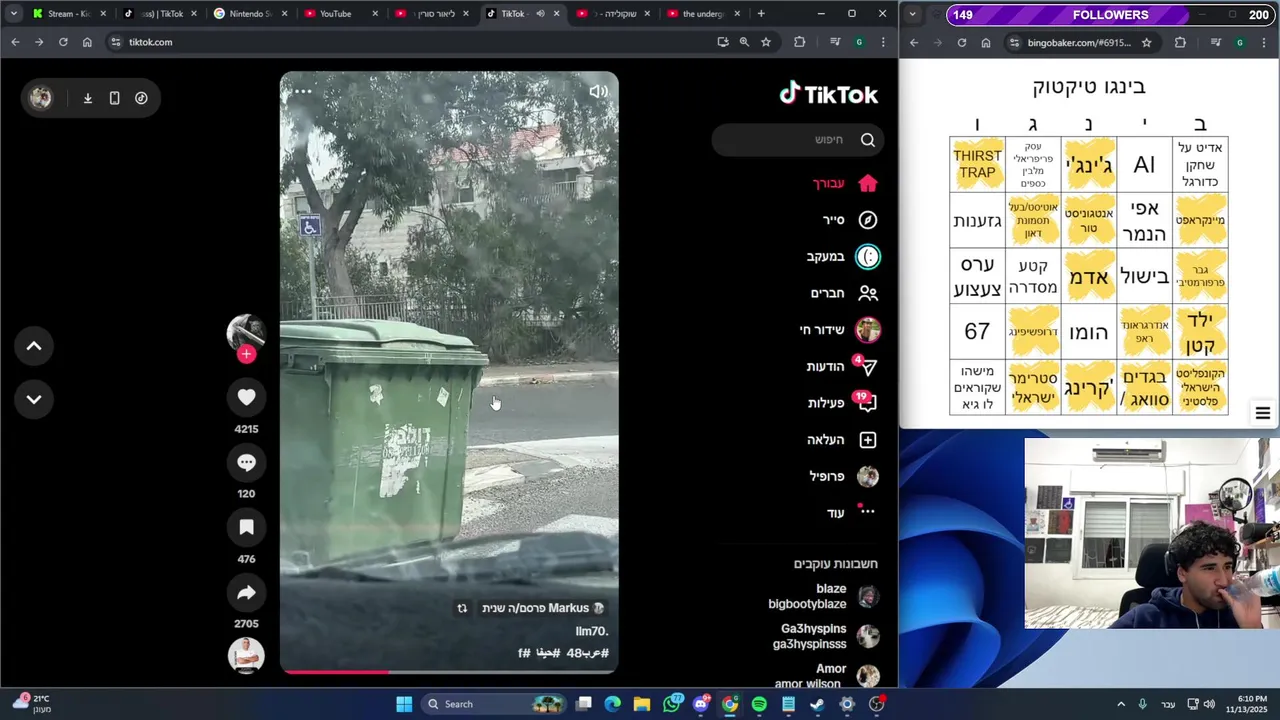Viewport: 1280px width, 720px height.
Task: Follow the creator via red plus badge
Action: [x=246, y=354]
